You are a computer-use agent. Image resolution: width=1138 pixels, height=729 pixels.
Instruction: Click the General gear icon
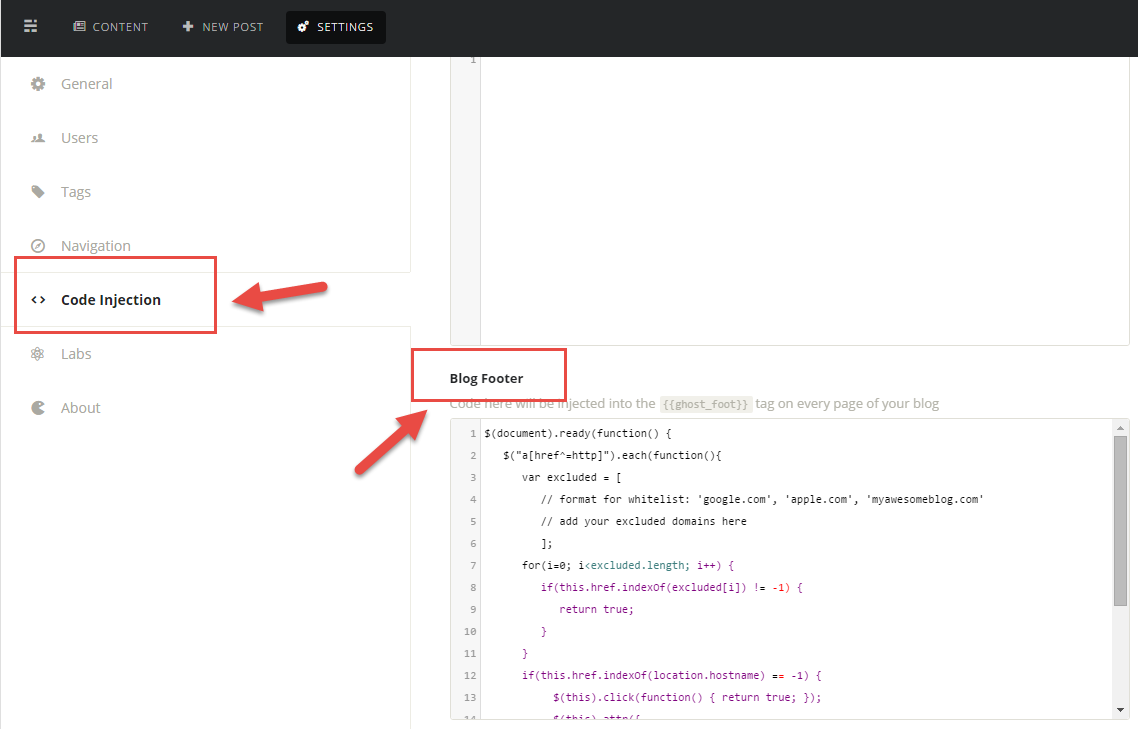click(x=38, y=84)
